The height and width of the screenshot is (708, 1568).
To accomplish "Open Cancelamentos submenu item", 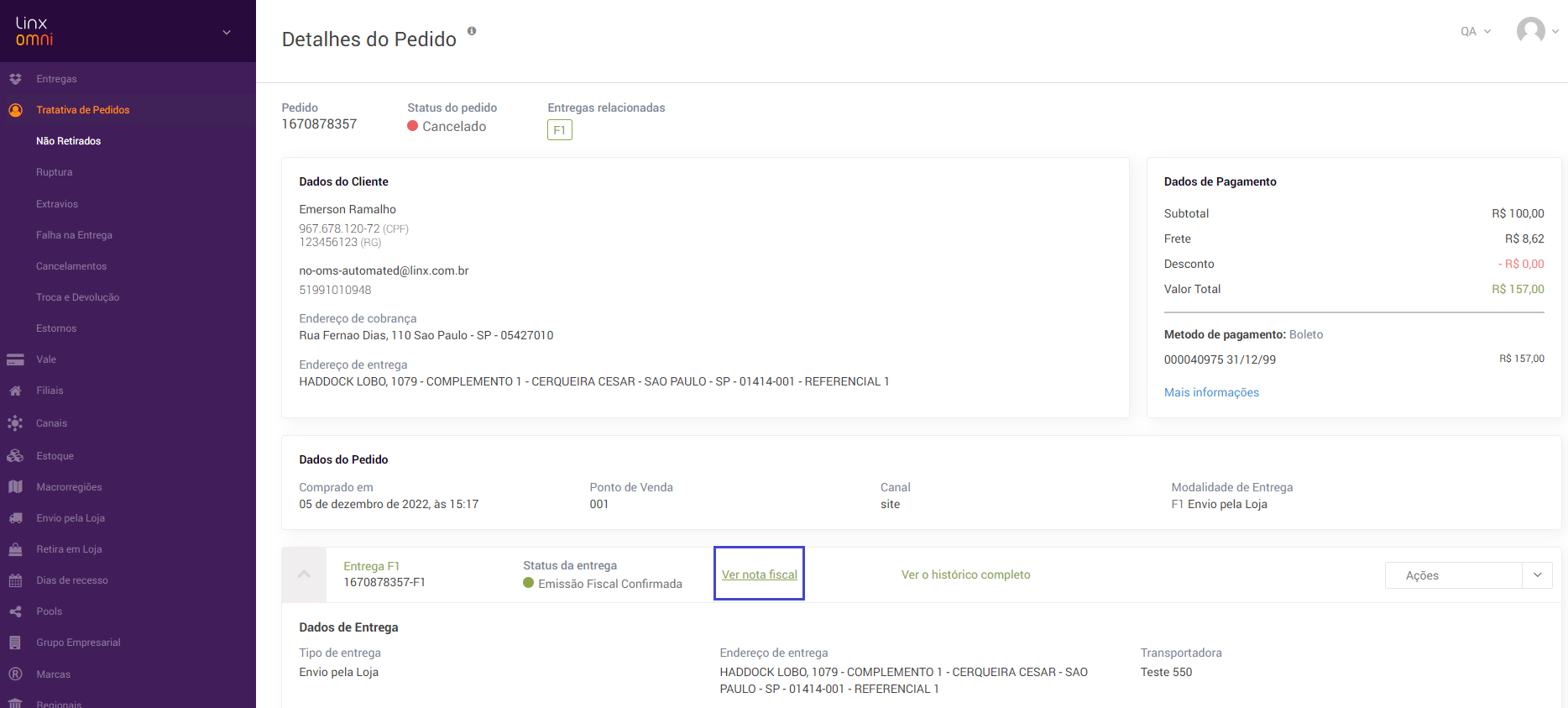I will coord(71,266).
